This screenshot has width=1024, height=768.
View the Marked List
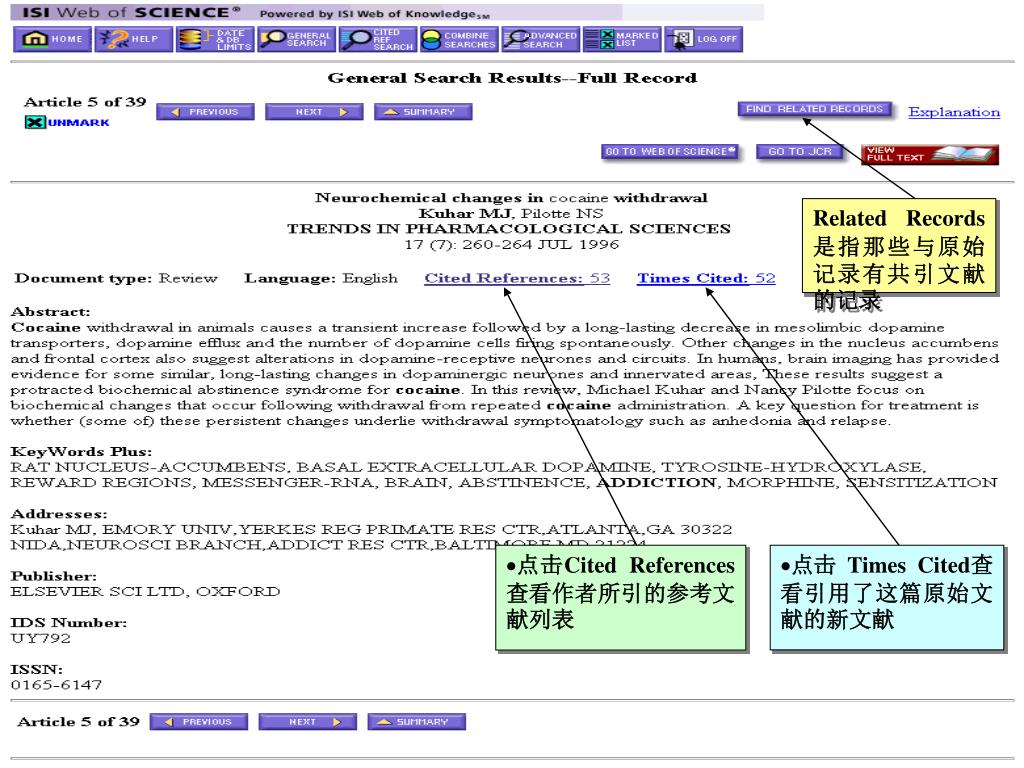tap(622, 39)
